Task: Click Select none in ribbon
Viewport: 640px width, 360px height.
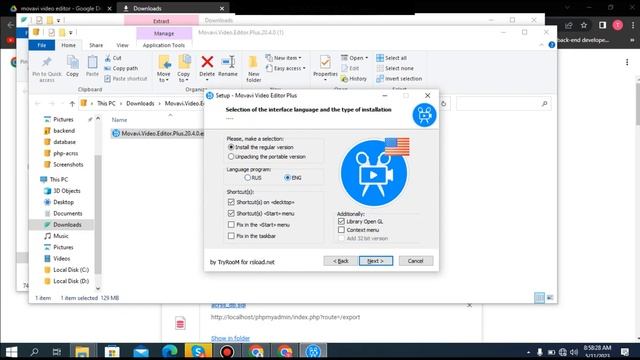Action: coord(395,68)
